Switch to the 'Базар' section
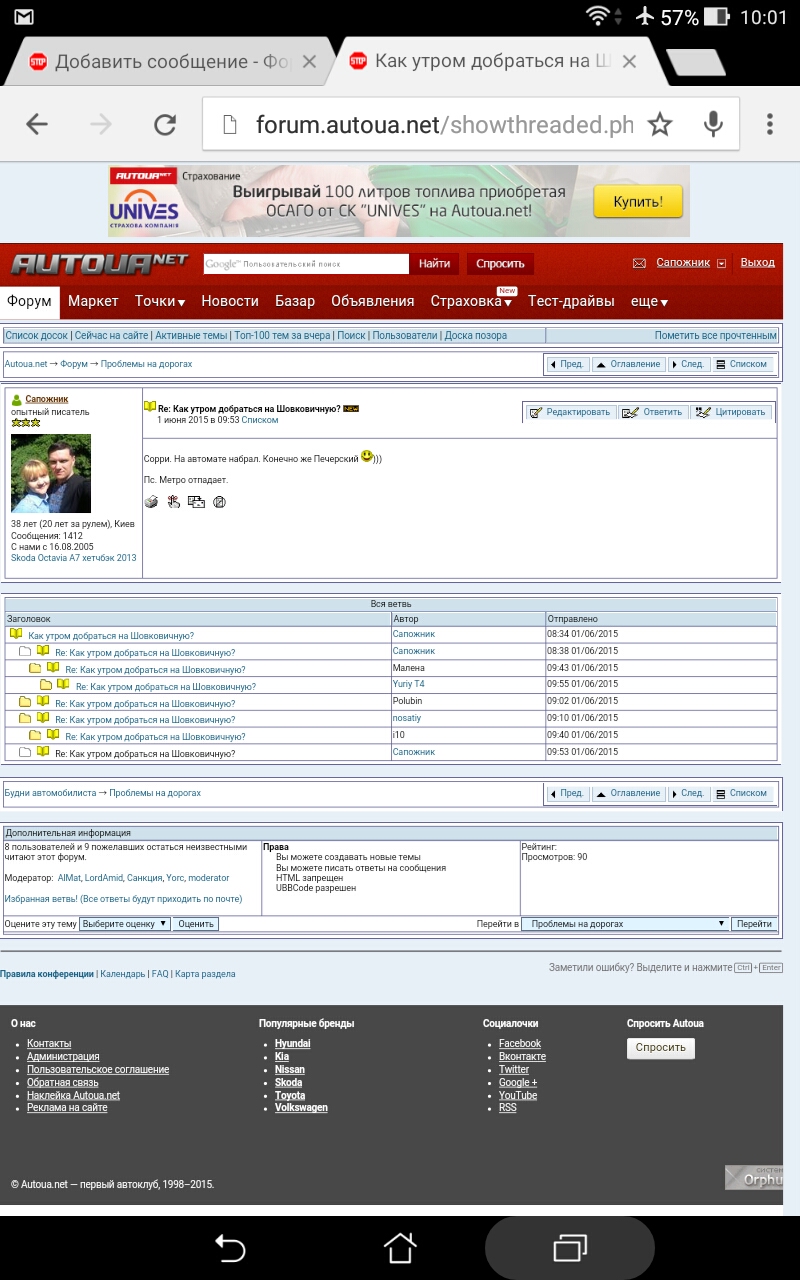The height and width of the screenshot is (1280, 800). 295,301
